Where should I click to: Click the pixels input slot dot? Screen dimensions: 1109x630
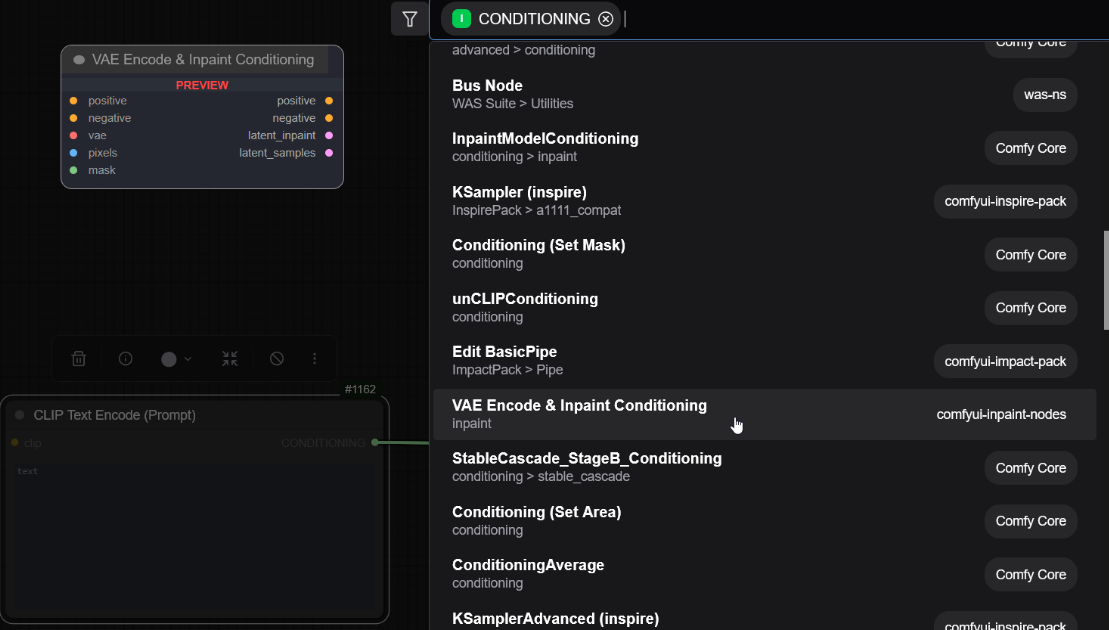pos(74,153)
